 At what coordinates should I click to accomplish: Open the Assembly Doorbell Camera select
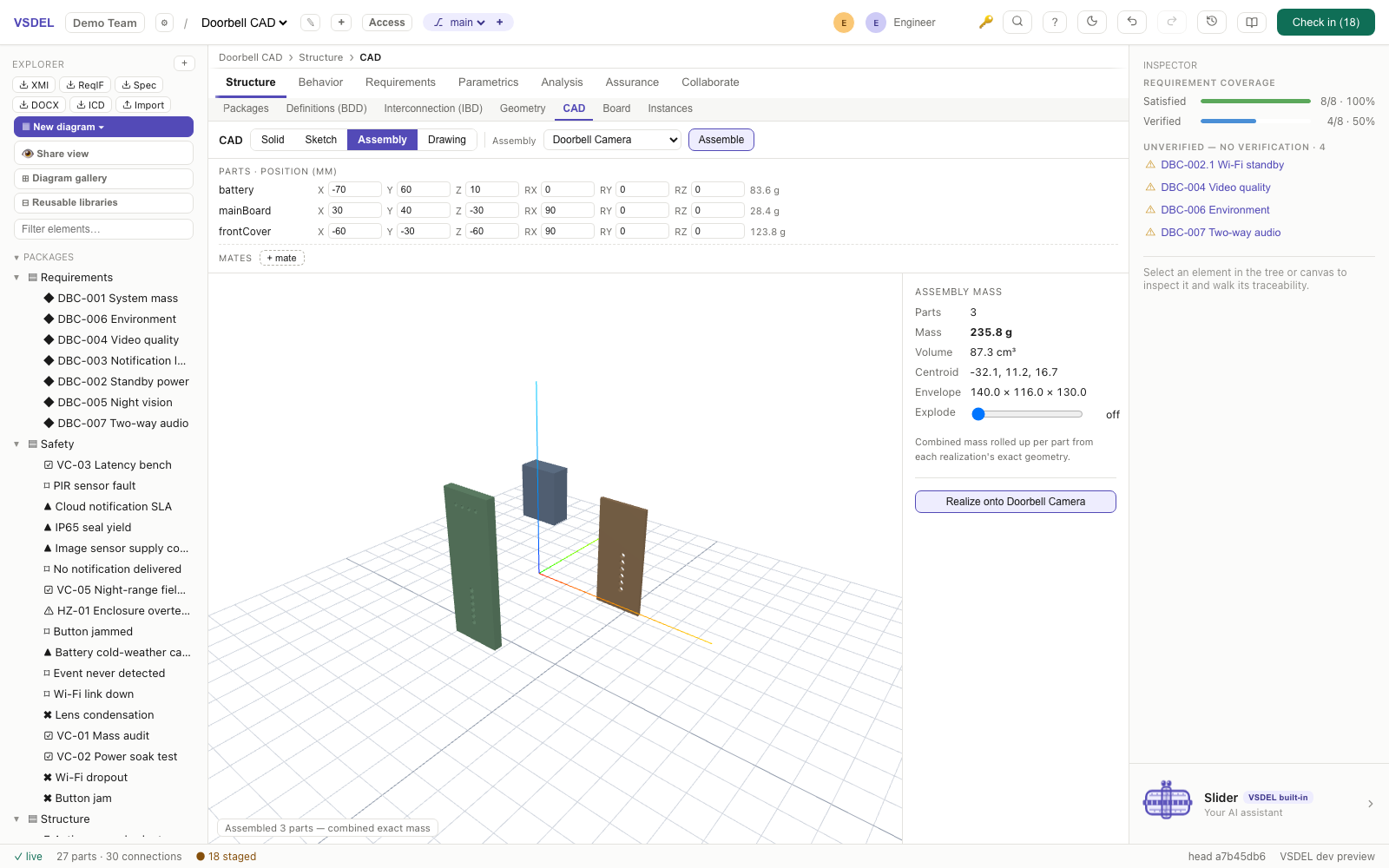[613, 140]
